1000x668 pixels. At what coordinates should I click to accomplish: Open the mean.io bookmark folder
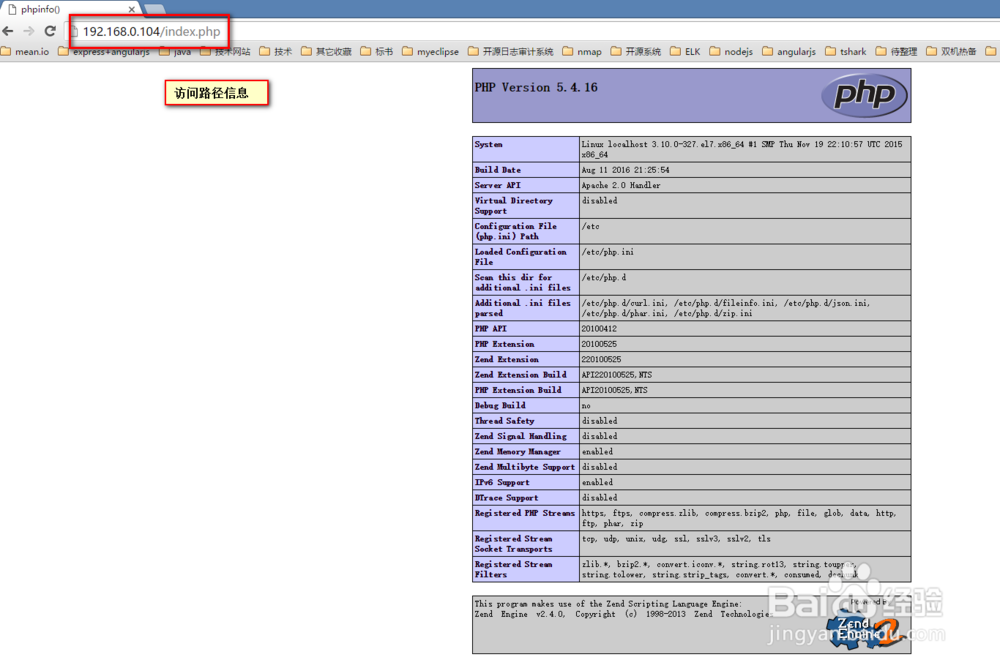tap(26, 52)
